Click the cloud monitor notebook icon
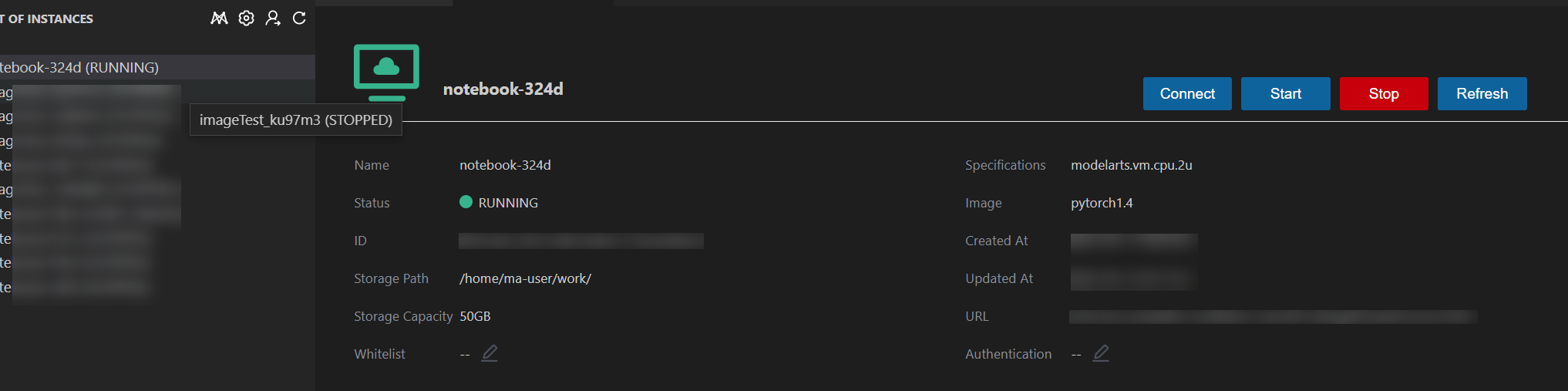This screenshot has height=391, width=1568. (386, 72)
